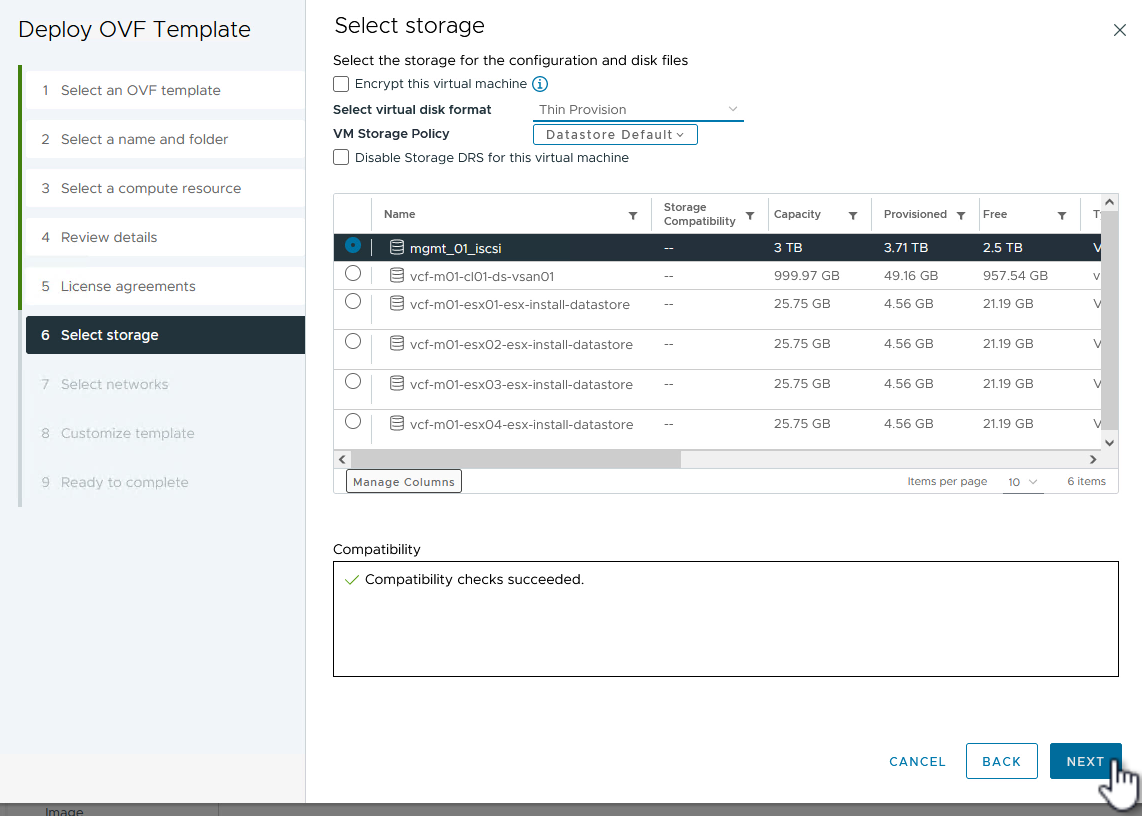Click the horizontal table scrollbar
Viewport: 1142px width, 816px height.
coord(516,459)
